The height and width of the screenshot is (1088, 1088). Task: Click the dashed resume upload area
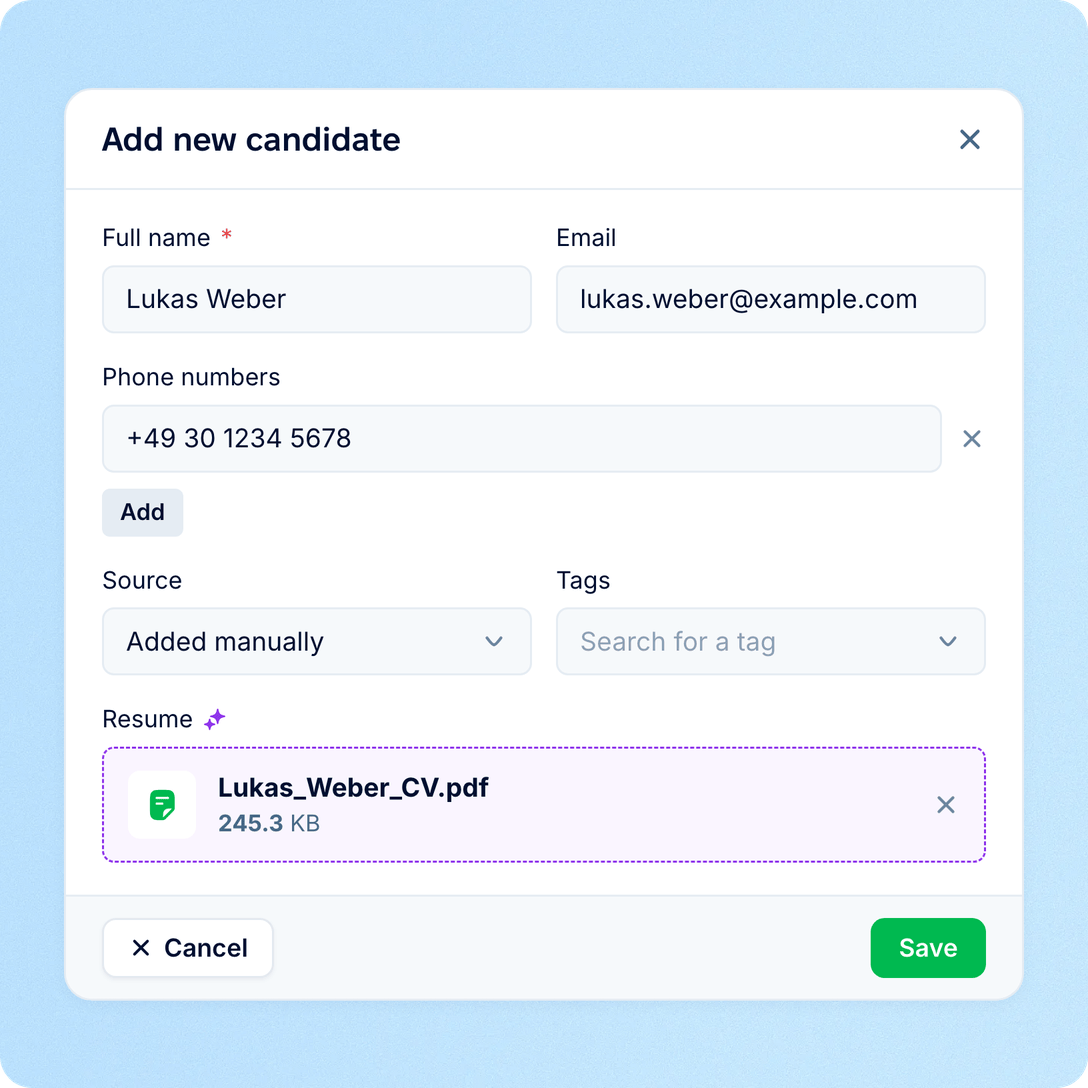click(544, 805)
